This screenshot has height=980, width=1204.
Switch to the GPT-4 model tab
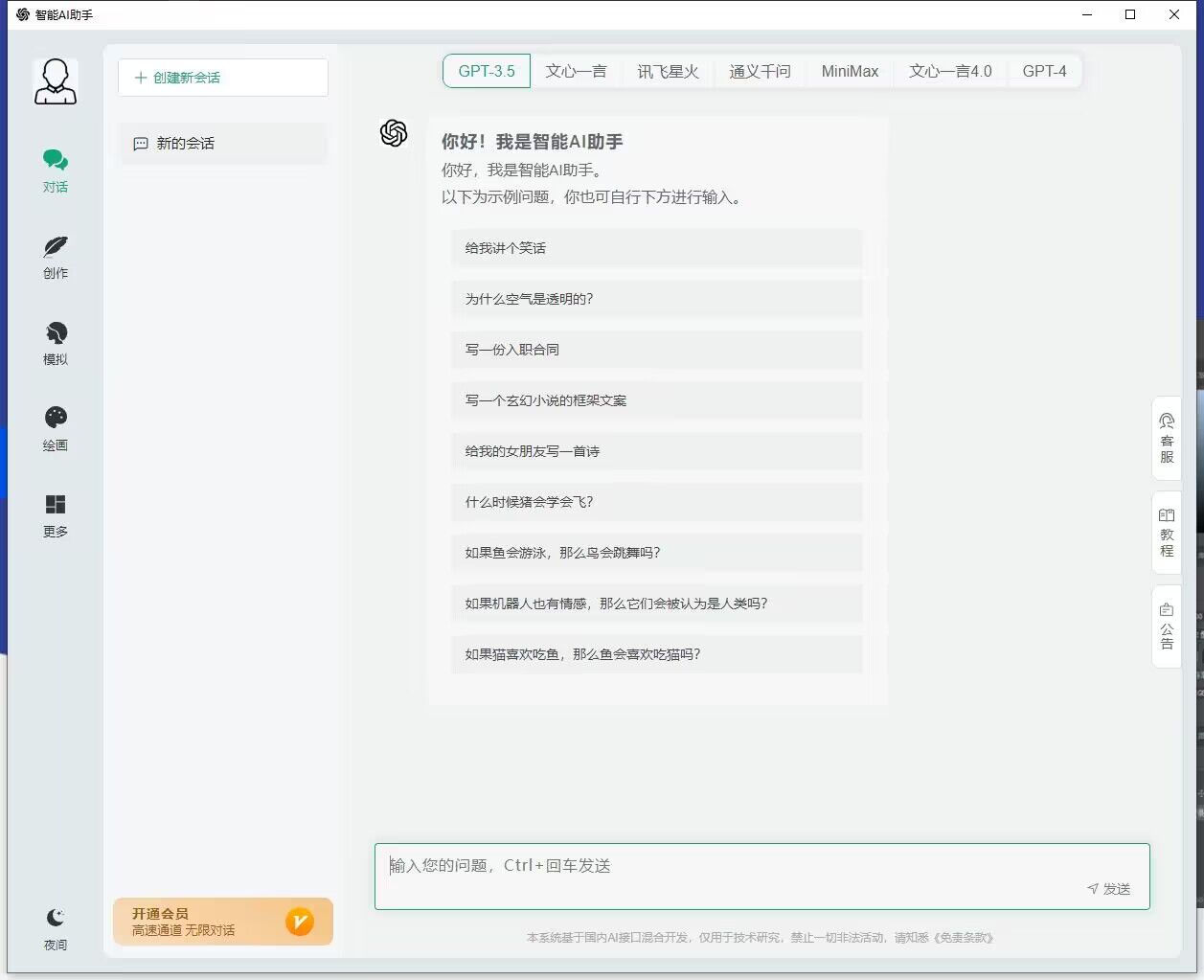pyautogui.click(x=1044, y=71)
